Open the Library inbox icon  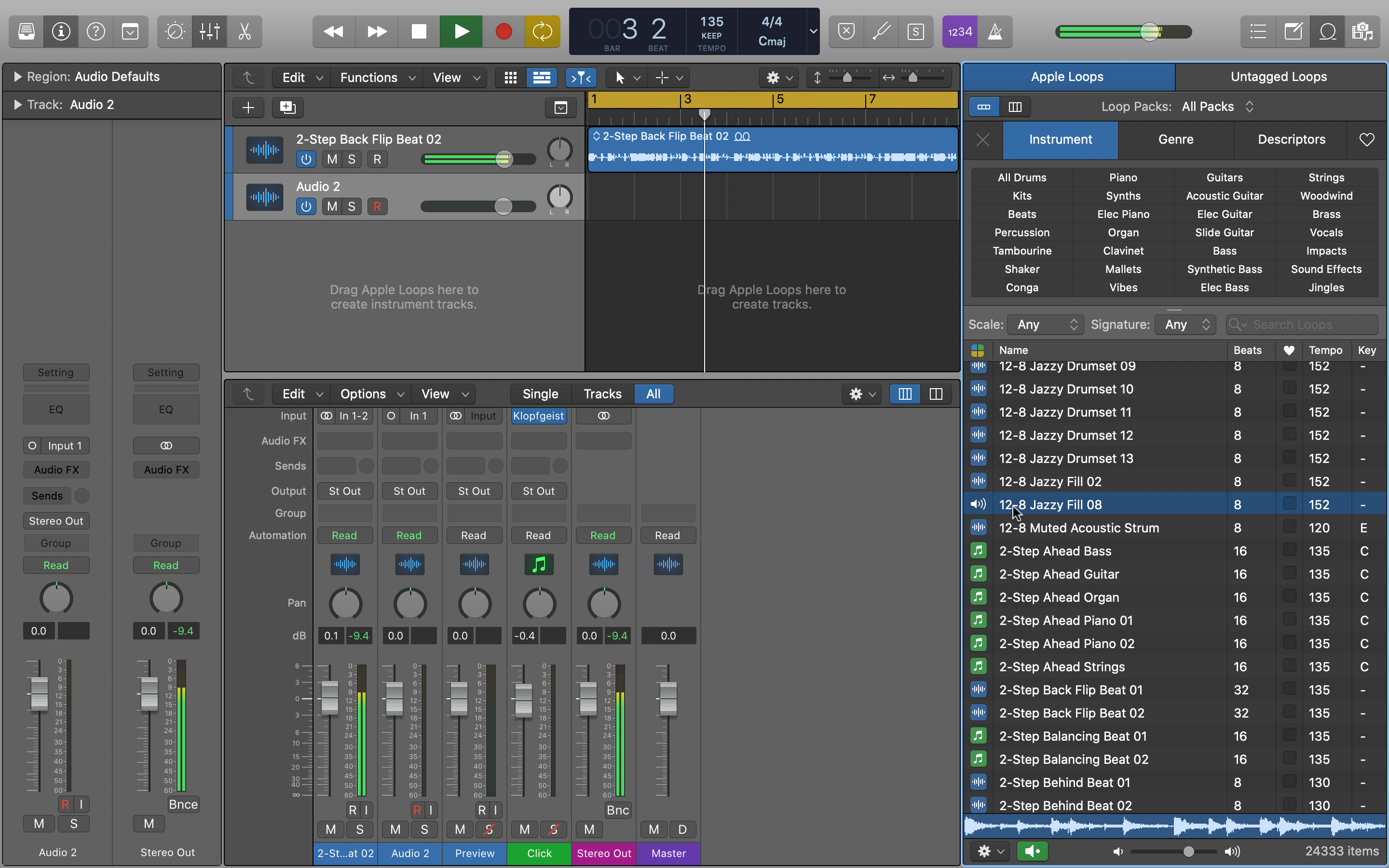[27, 31]
